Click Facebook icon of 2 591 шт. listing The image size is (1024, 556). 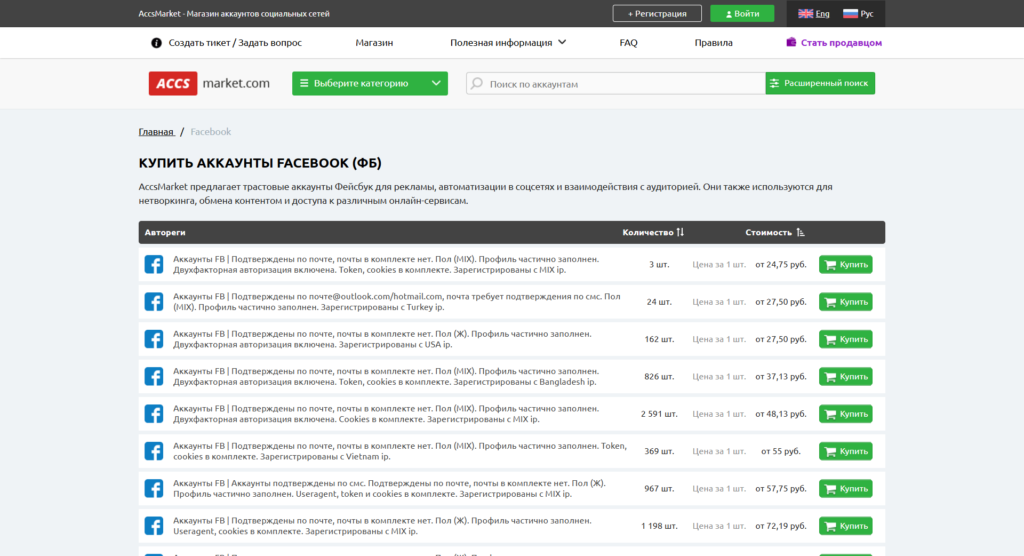click(154, 413)
